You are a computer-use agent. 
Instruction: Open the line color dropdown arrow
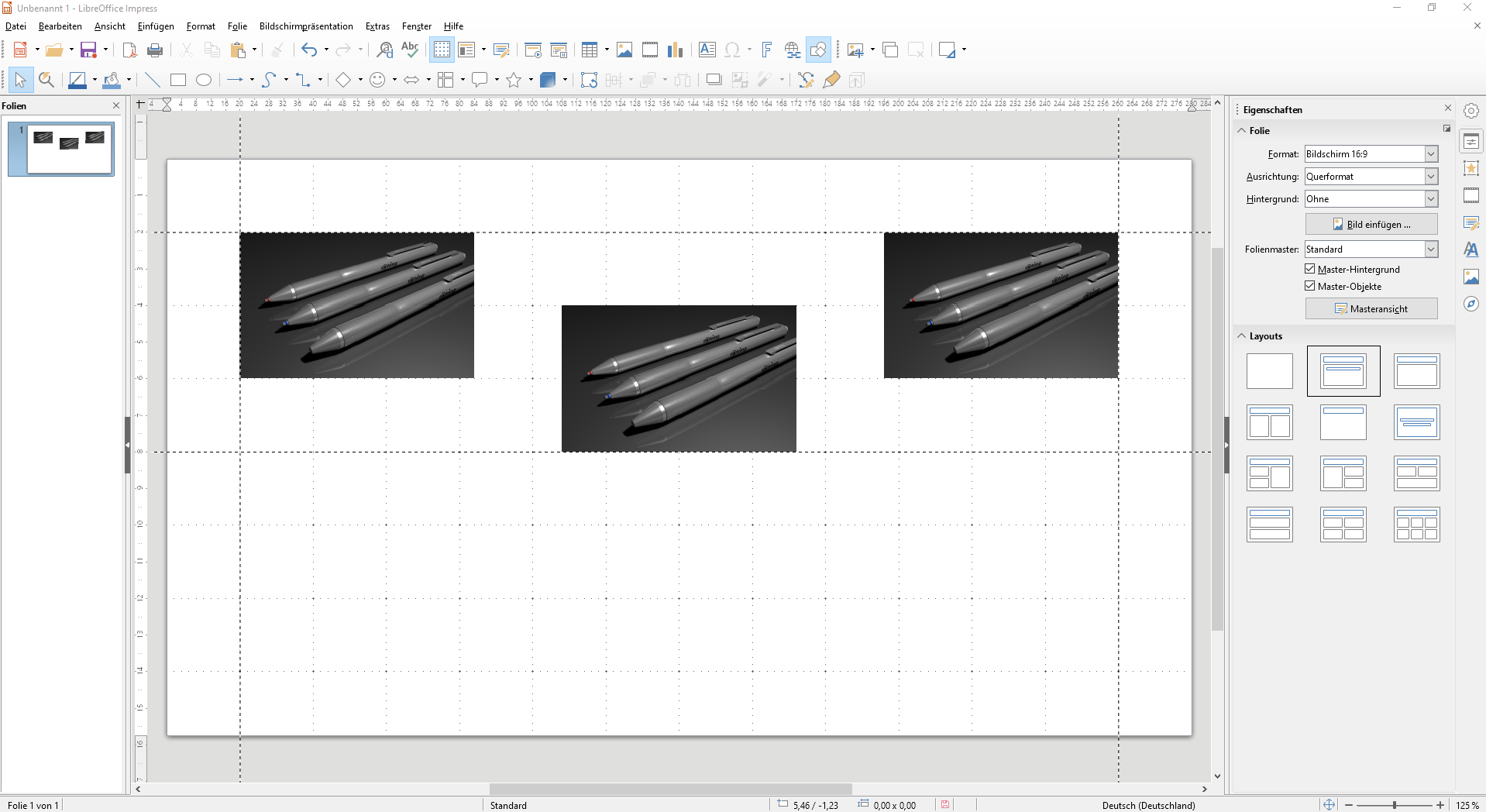(x=95, y=80)
